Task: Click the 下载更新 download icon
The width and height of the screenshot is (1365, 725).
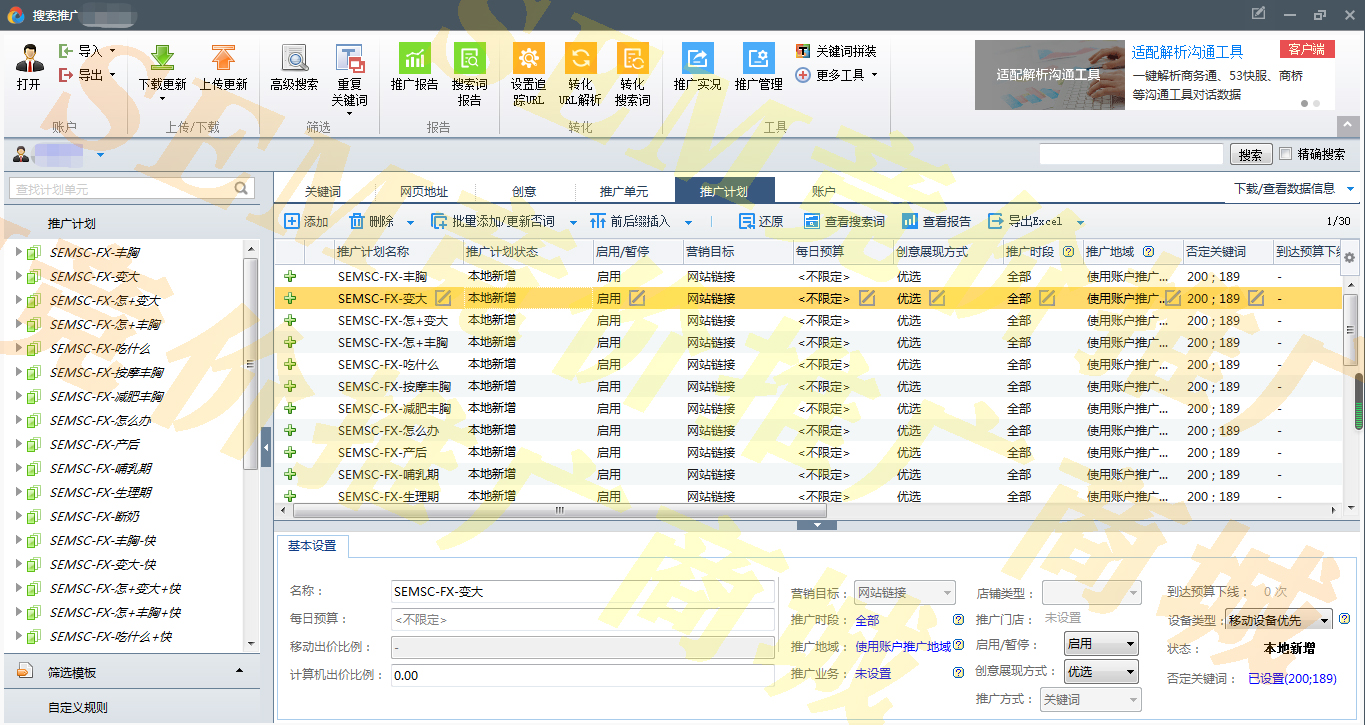Action: (162, 58)
